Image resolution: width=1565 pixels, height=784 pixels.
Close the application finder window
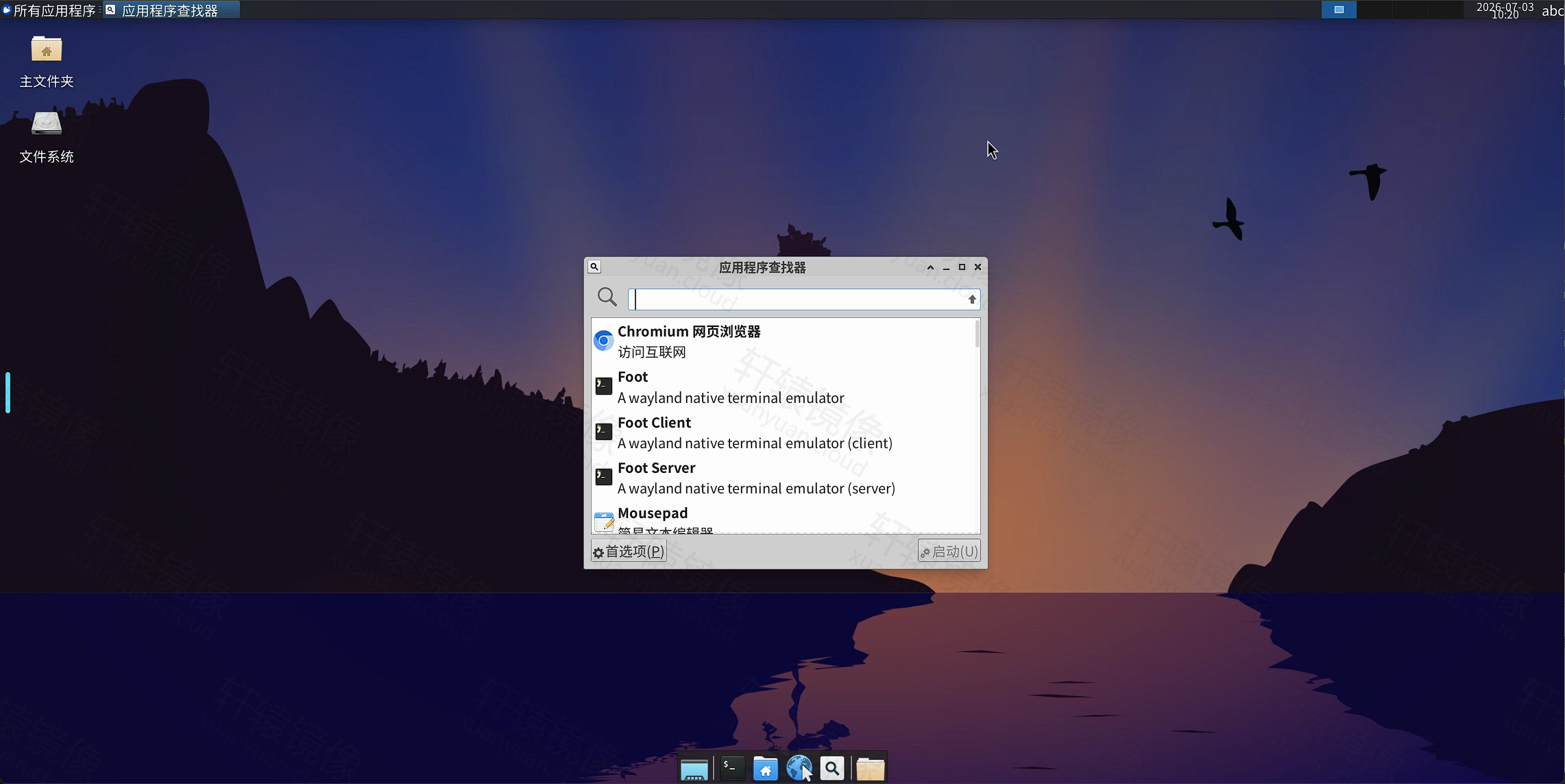[978, 267]
